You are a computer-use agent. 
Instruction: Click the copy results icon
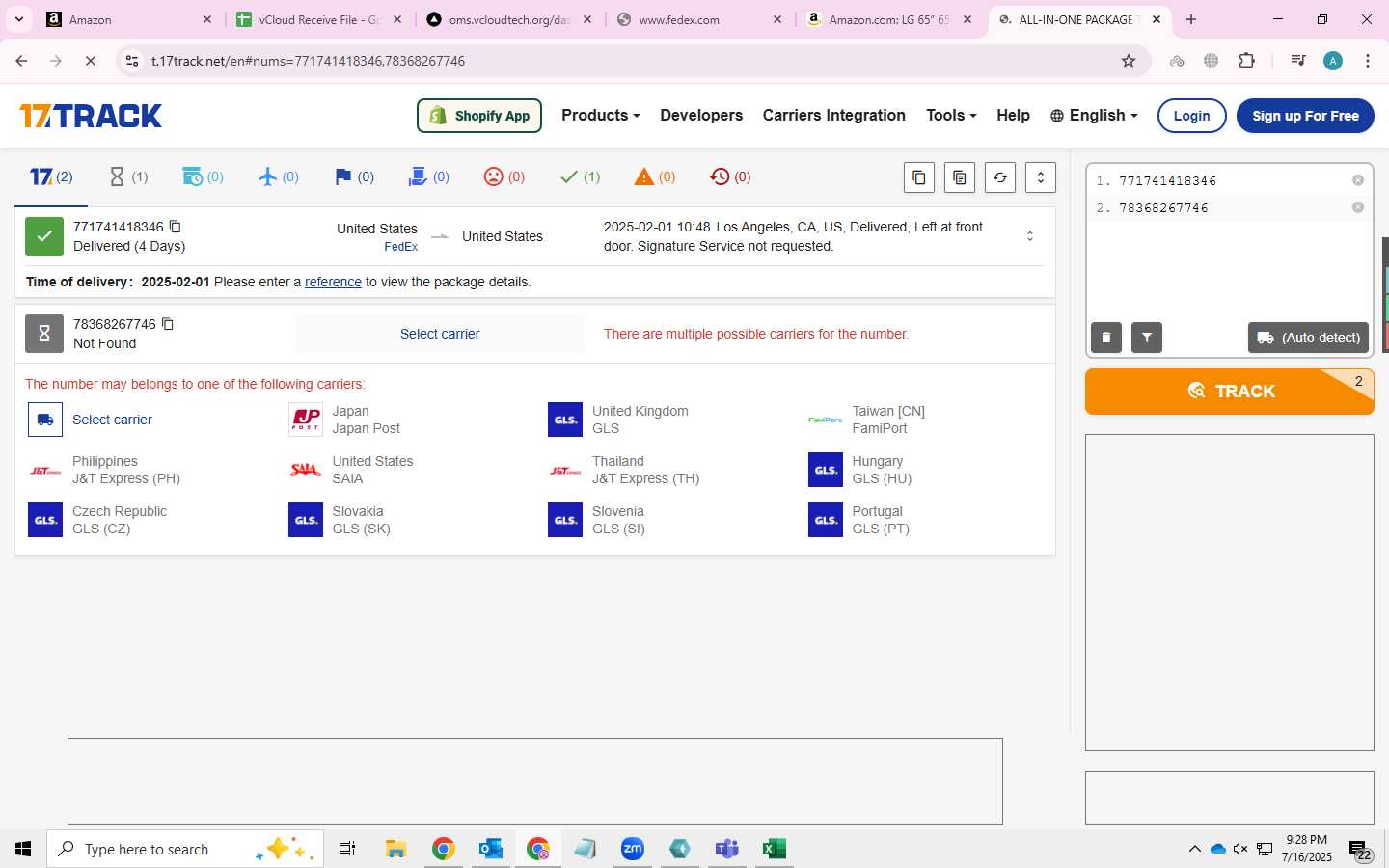(x=919, y=177)
